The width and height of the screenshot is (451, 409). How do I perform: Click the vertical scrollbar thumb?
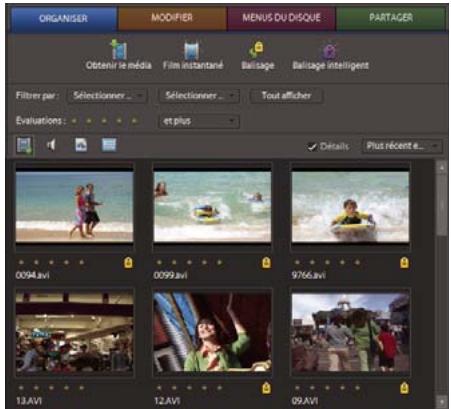(x=442, y=205)
